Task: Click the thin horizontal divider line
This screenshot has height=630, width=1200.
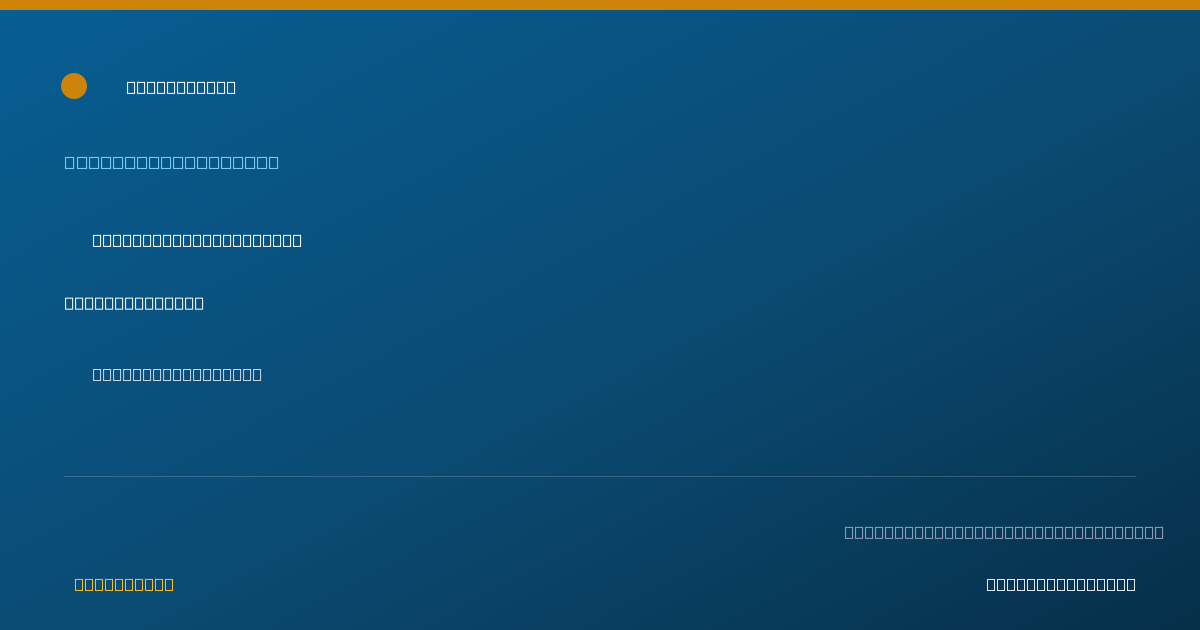Action: click(x=600, y=476)
